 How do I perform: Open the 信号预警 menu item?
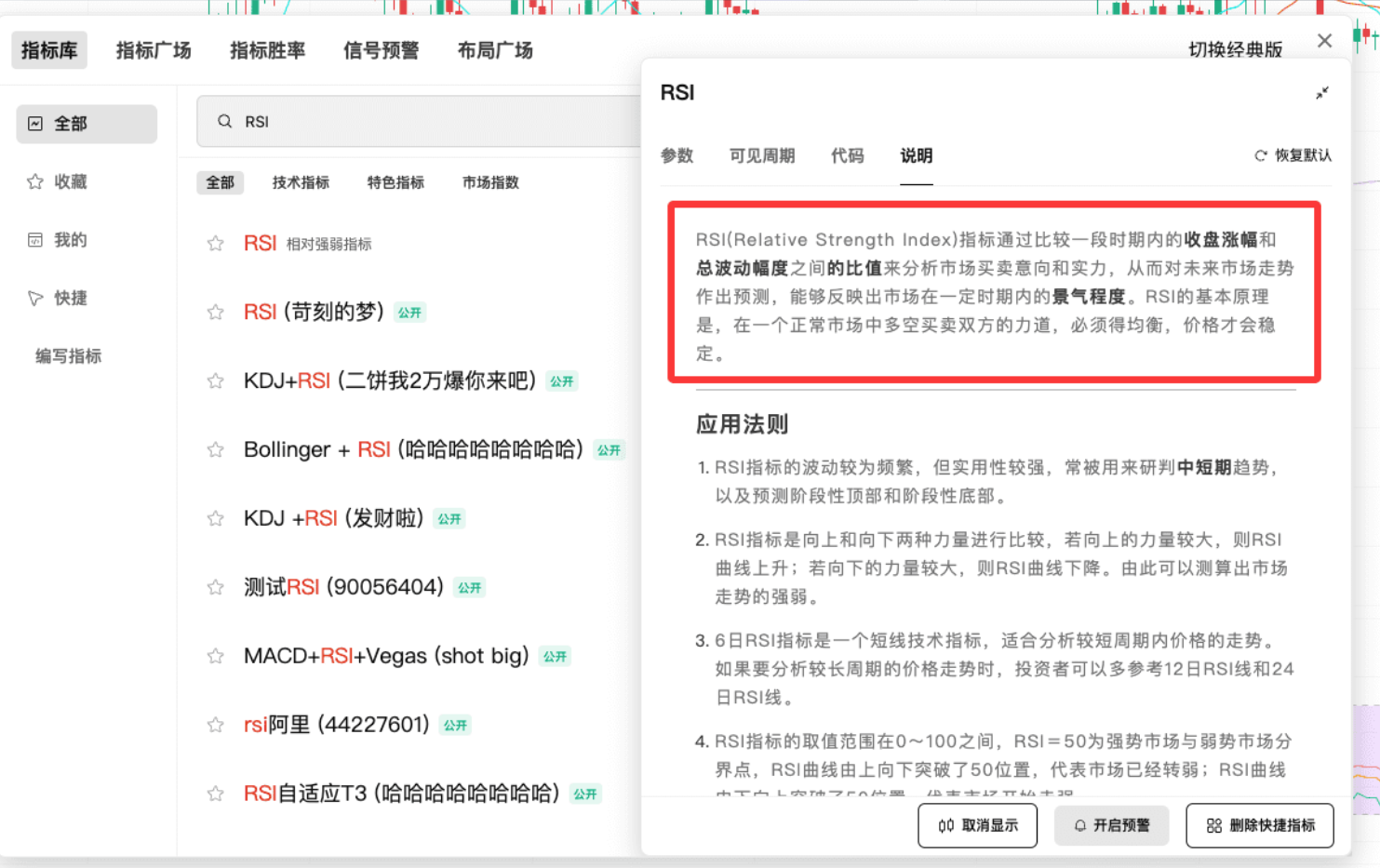pos(381,50)
